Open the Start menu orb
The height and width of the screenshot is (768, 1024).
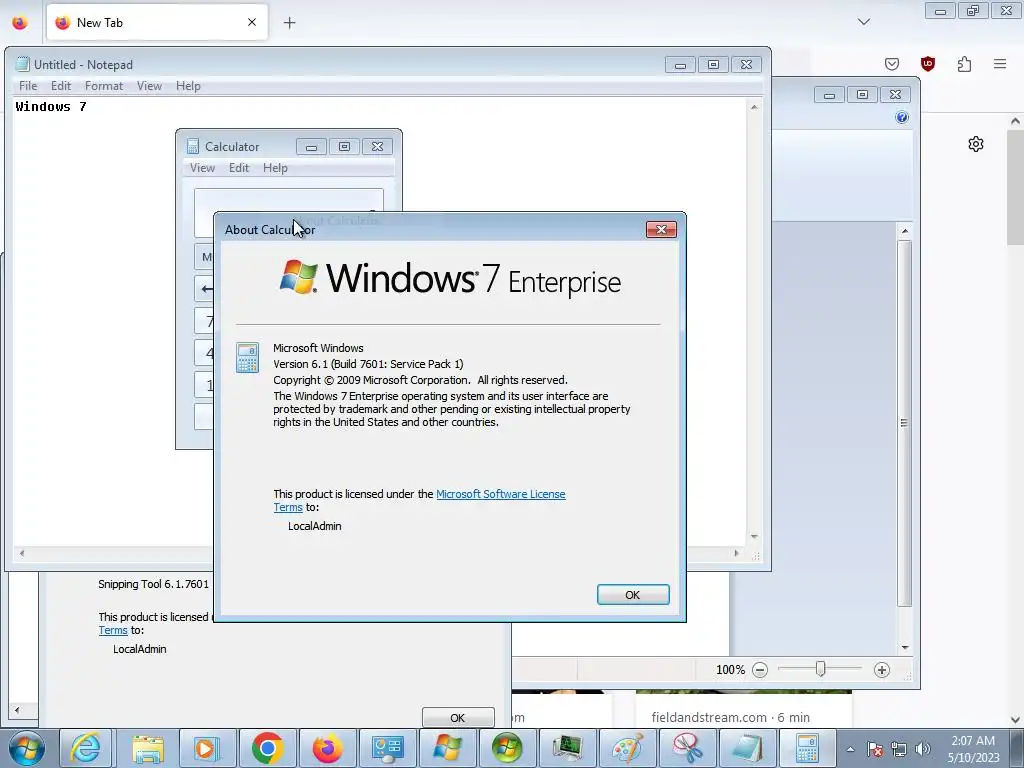click(27, 748)
